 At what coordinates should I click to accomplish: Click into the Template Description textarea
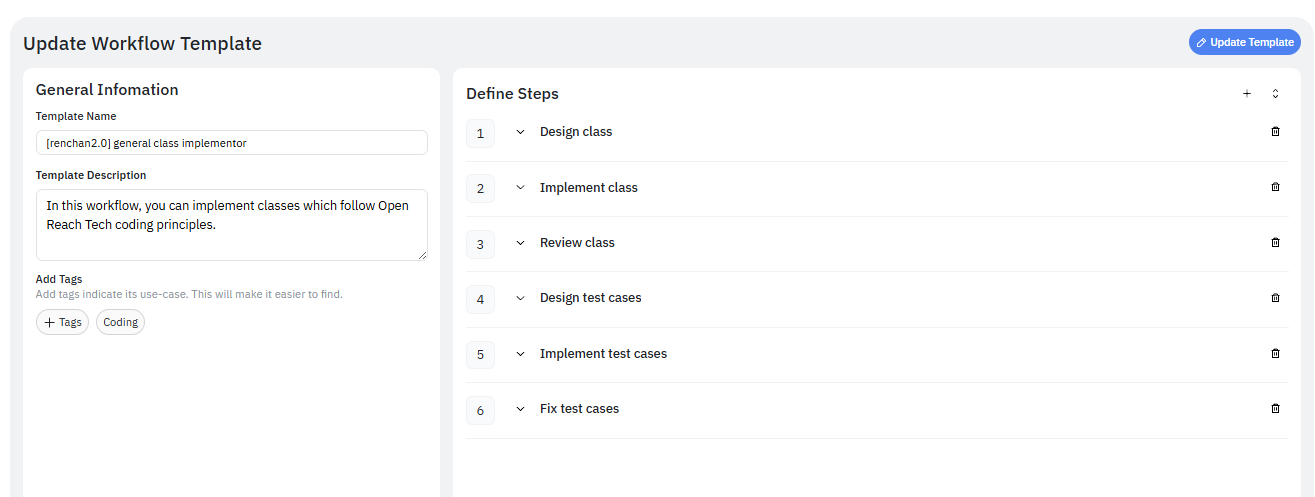[231, 225]
